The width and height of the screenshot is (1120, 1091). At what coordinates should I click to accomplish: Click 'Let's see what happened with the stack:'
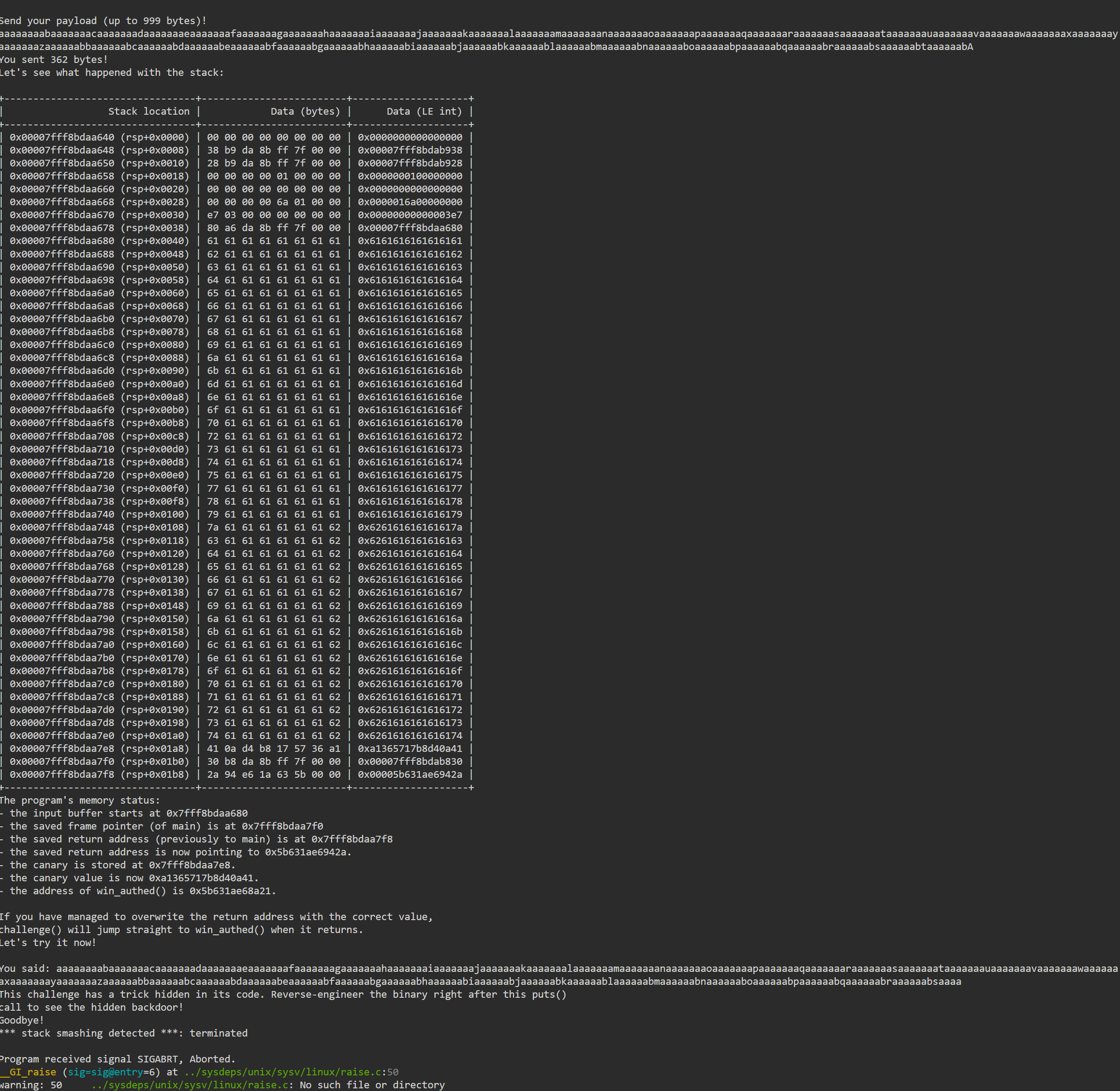[x=112, y=73]
